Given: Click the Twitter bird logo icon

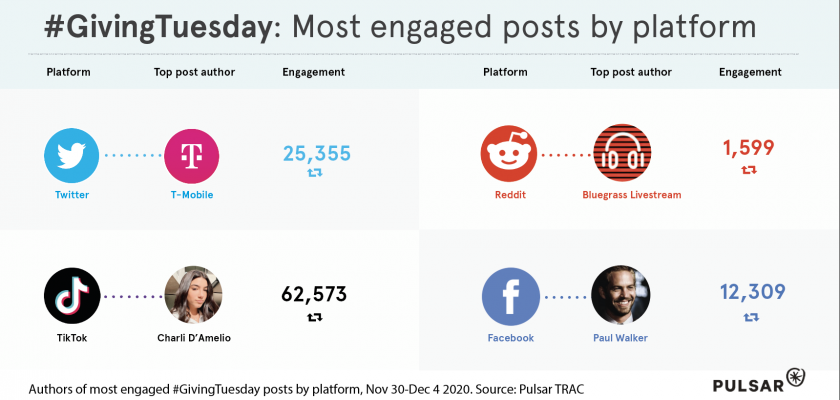Looking at the screenshot, I should [x=72, y=156].
